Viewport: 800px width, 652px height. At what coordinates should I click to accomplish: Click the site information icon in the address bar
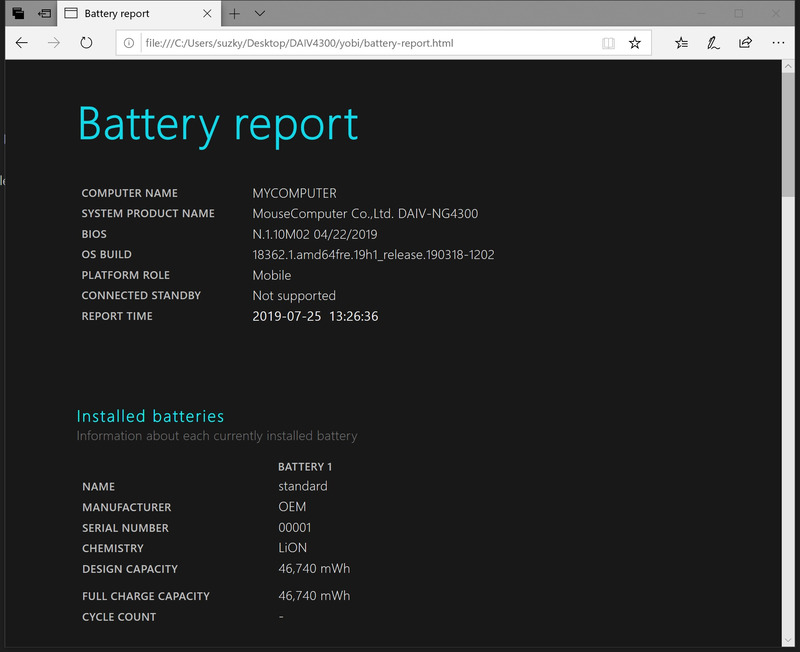[x=129, y=43]
